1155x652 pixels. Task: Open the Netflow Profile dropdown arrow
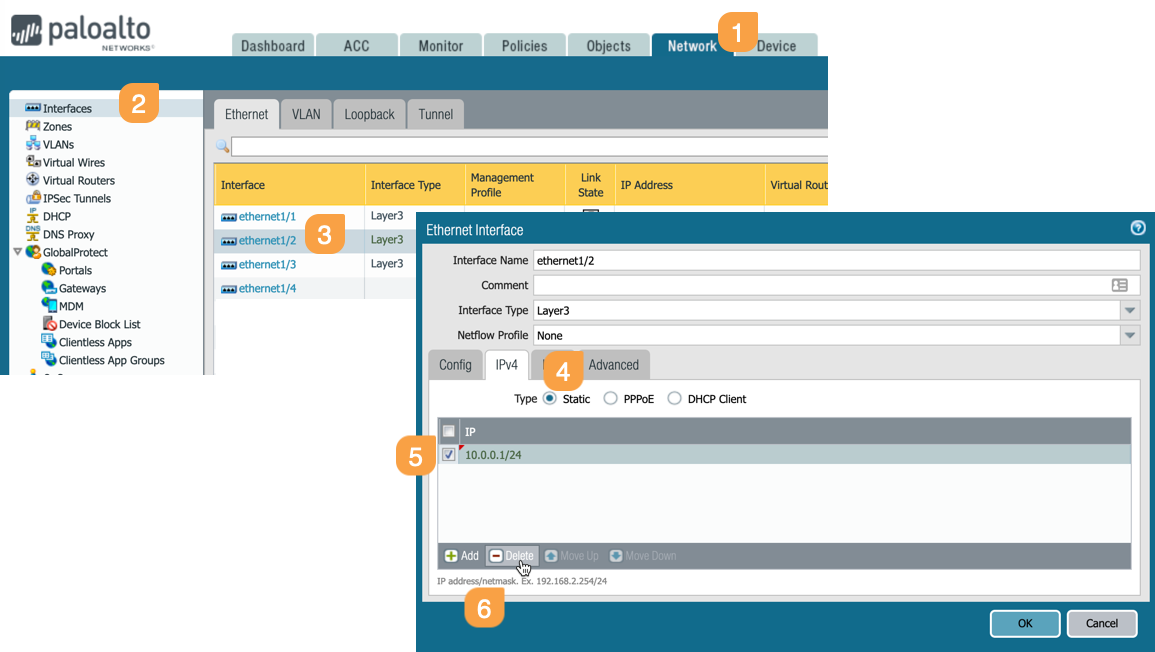pos(1130,335)
